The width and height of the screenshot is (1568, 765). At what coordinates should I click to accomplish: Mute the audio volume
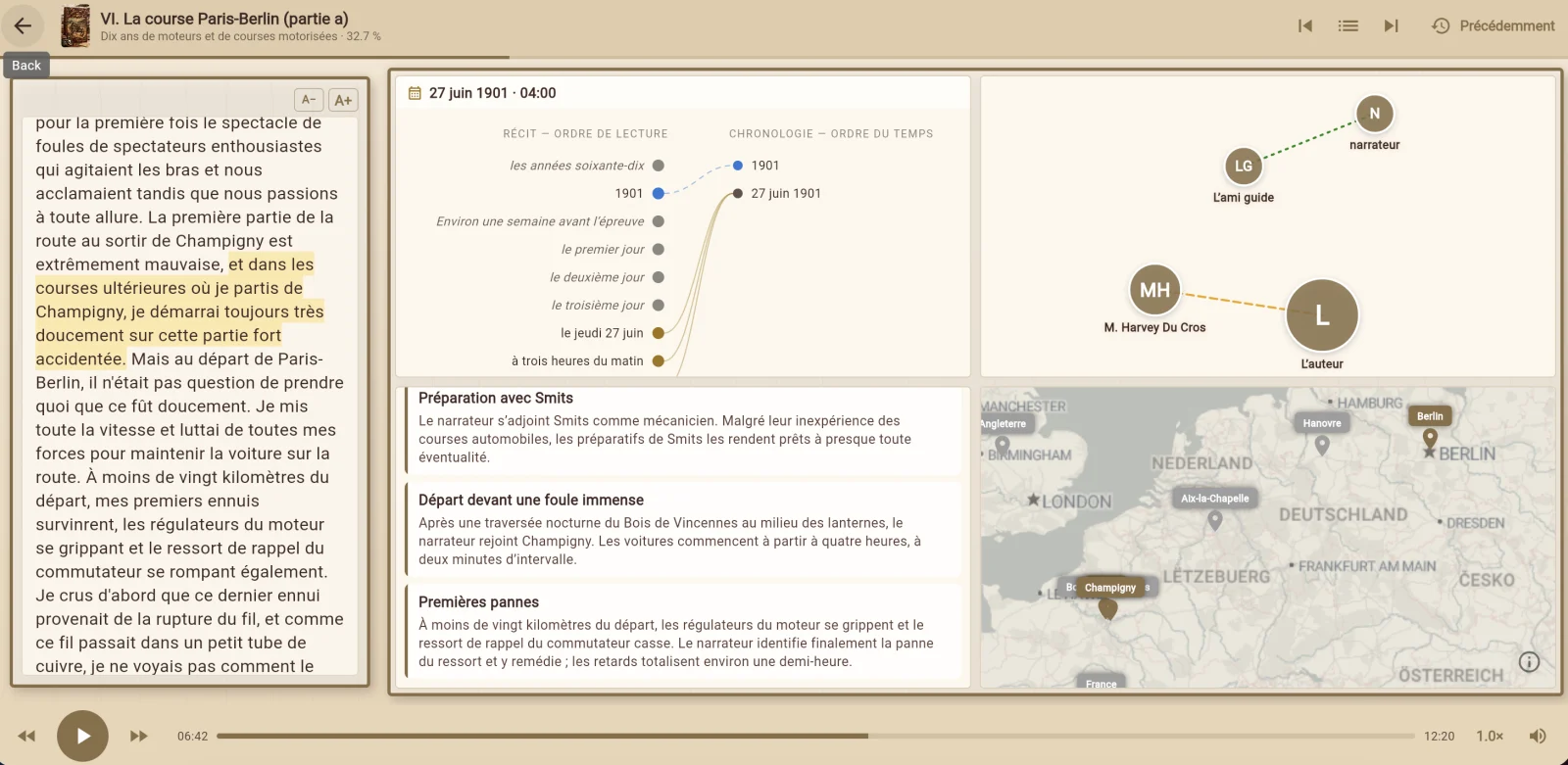(1538, 736)
